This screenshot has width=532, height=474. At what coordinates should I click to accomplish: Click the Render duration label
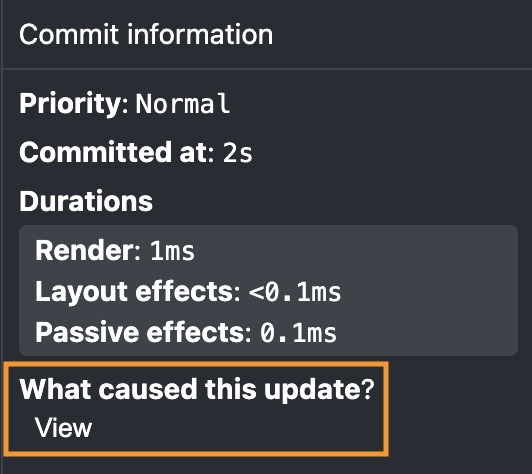85,250
